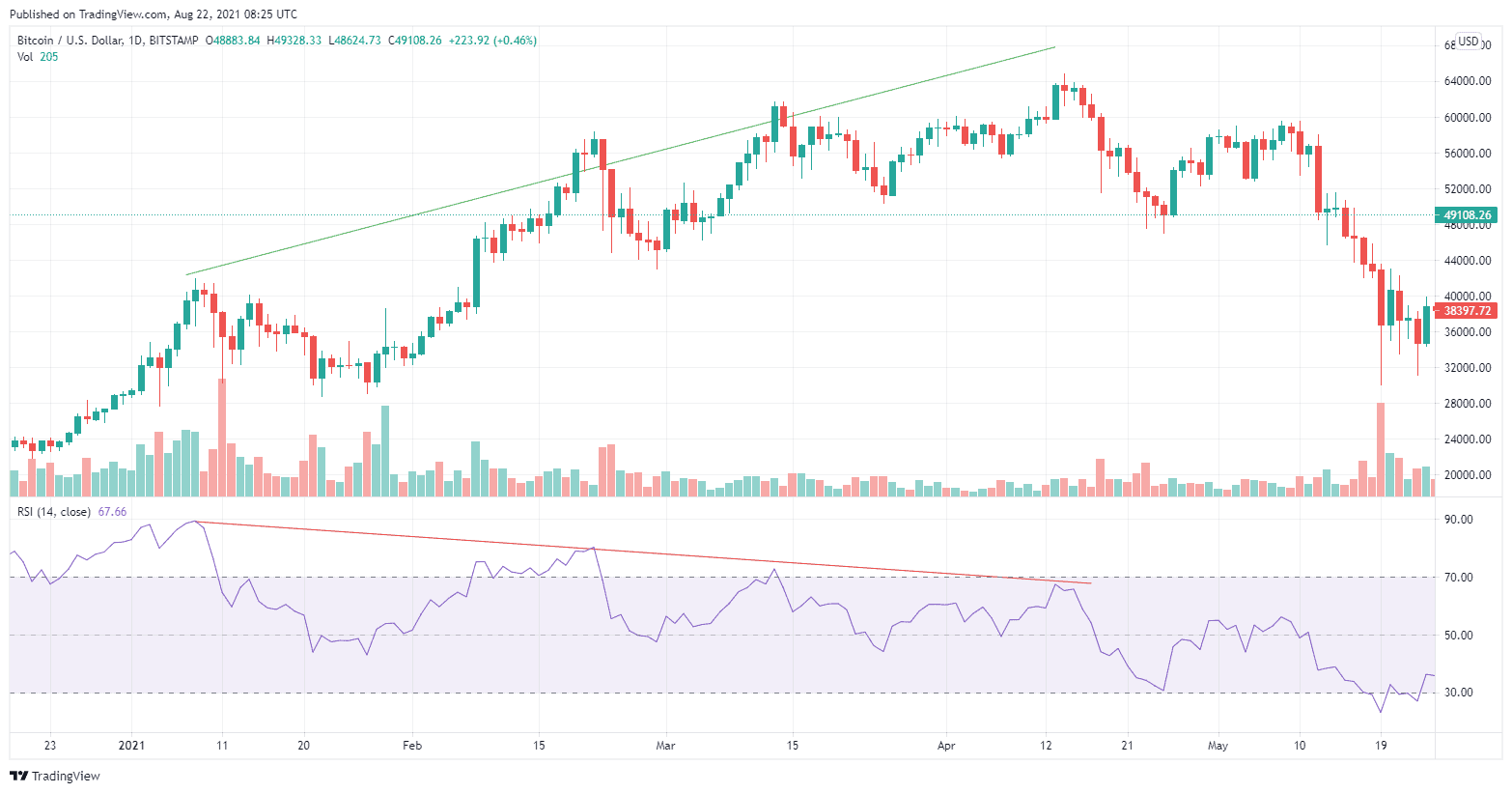The height and width of the screenshot is (793, 1512).
Task: Click the low value L48624.73
Action: [355, 41]
